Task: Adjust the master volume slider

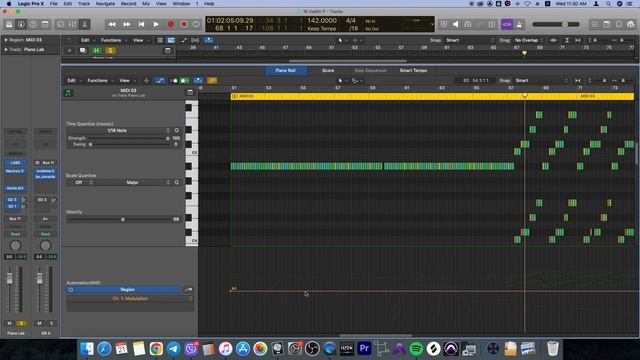Action: coord(556,24)
